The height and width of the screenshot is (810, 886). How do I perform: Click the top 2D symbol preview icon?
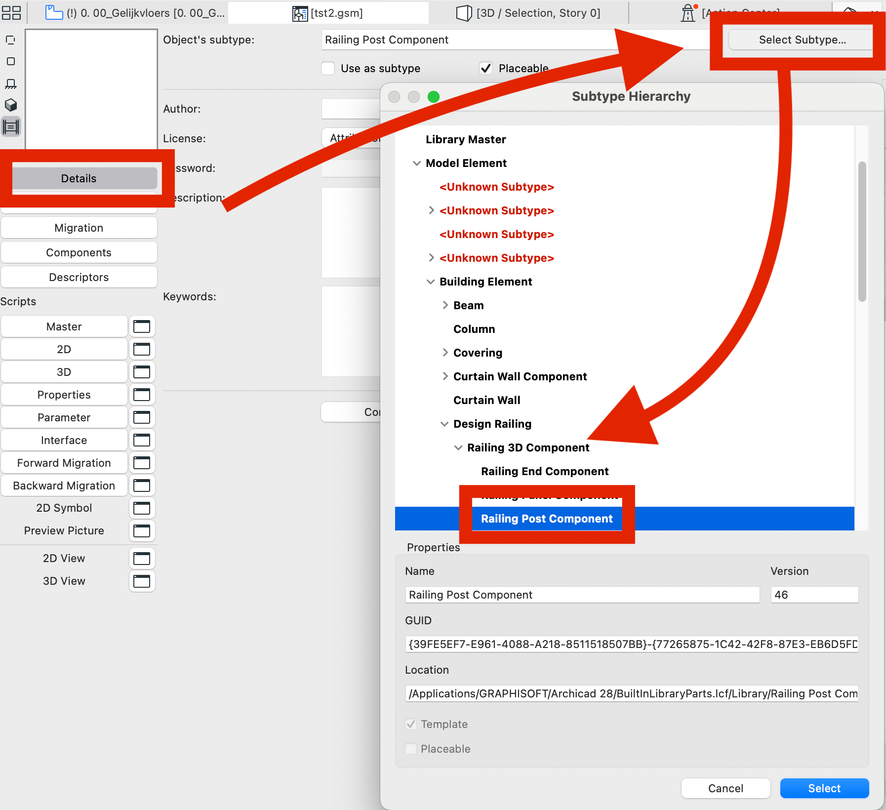11,40
